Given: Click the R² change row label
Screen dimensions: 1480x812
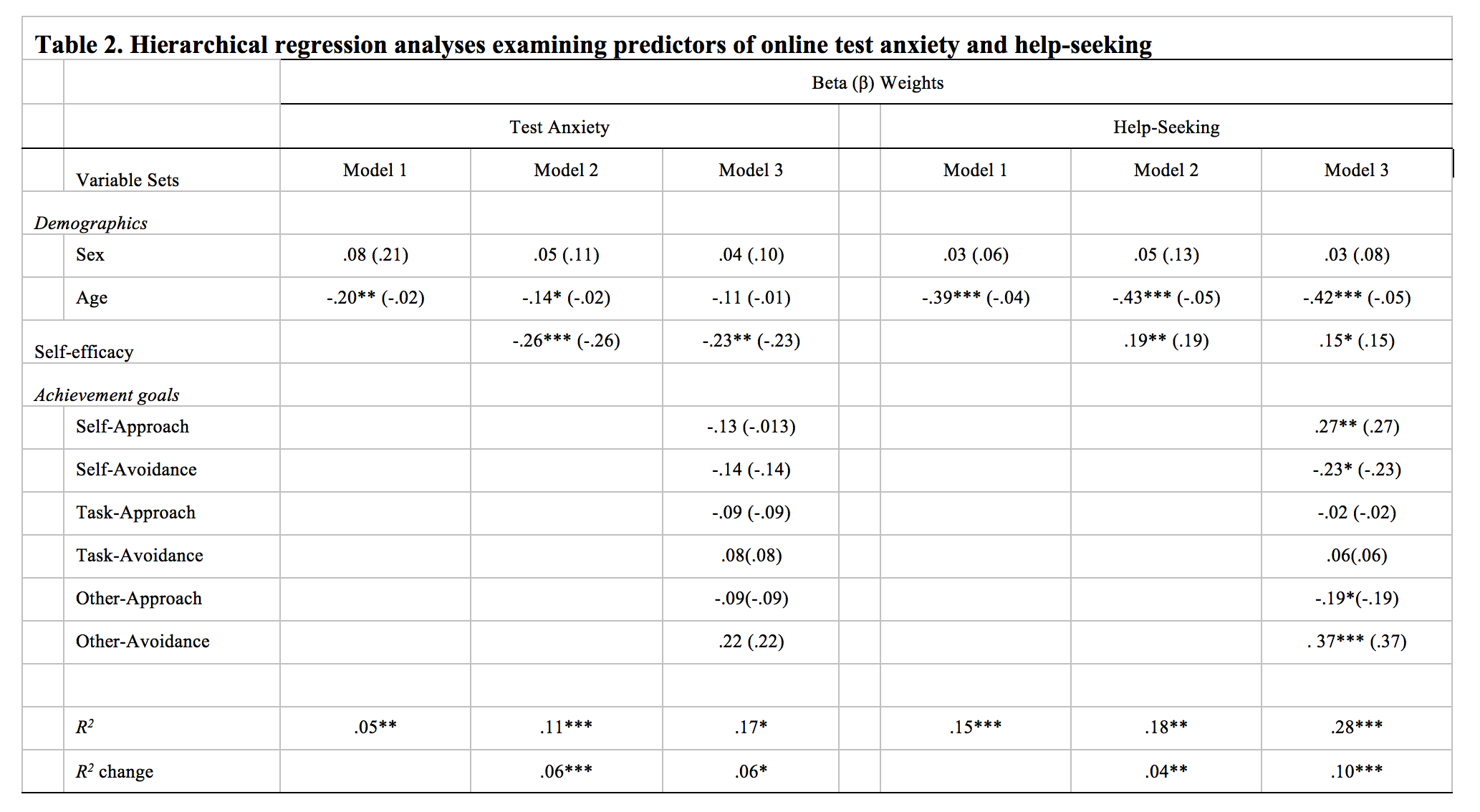Looking at the screenshot, I should 115,771.
